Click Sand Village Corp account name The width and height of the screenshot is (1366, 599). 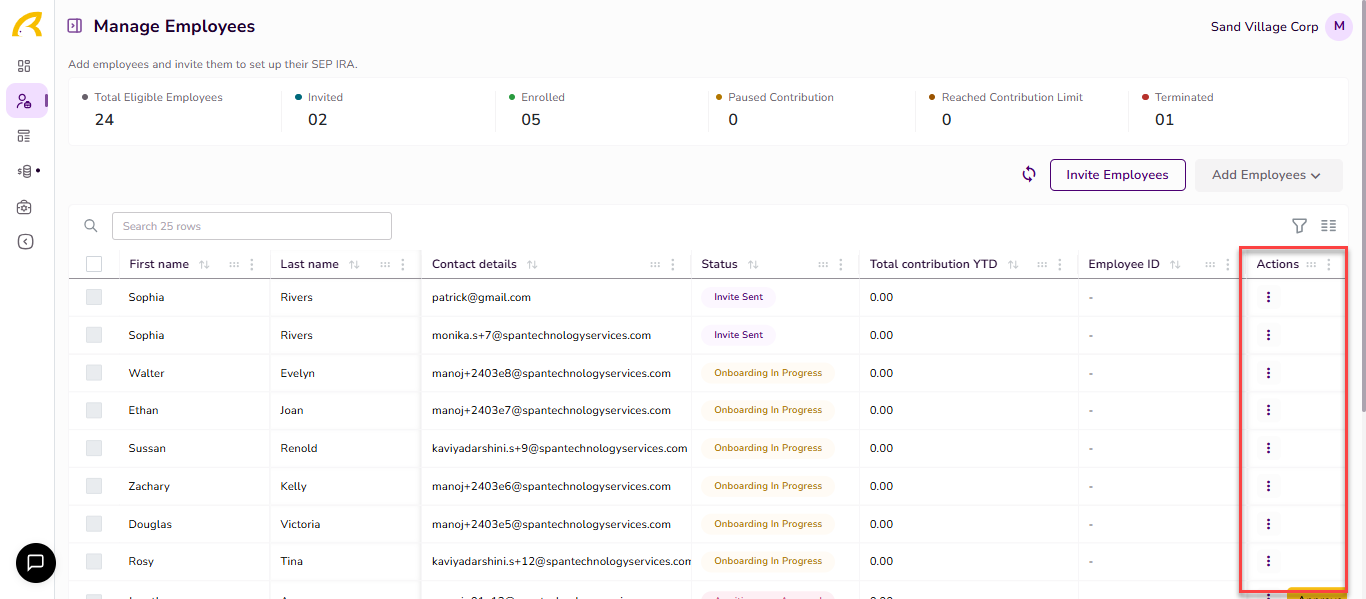[1264, 27]
